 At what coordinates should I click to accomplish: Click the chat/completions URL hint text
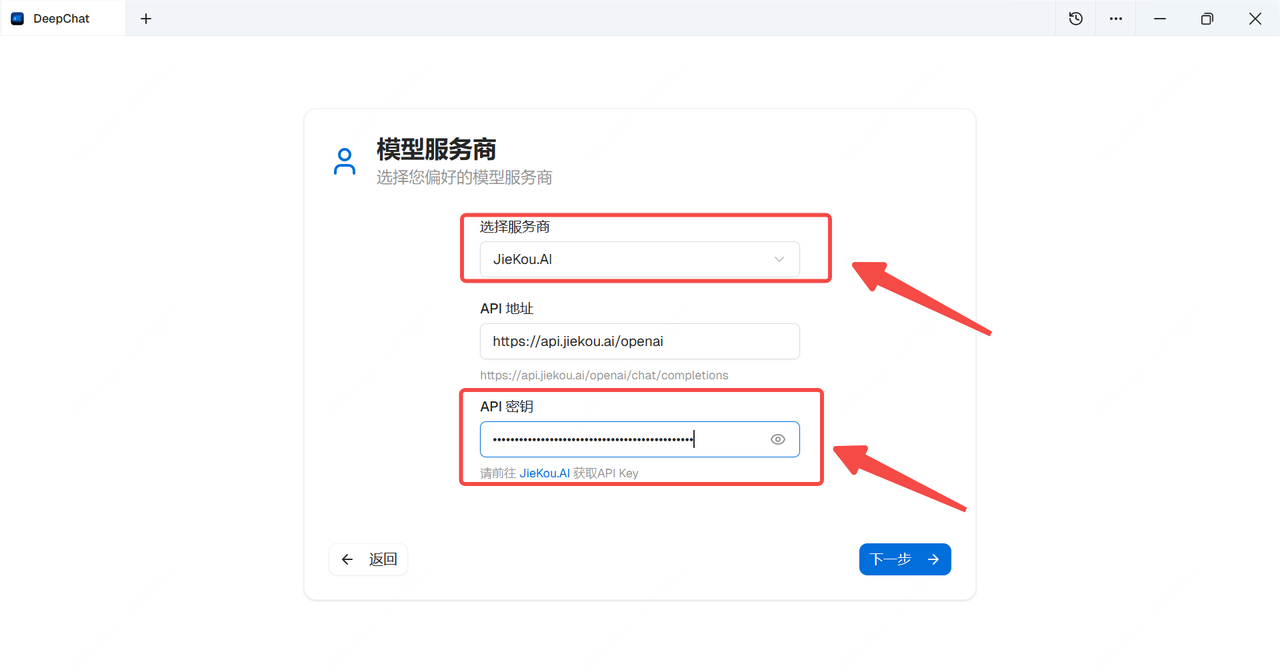[604, 375]
